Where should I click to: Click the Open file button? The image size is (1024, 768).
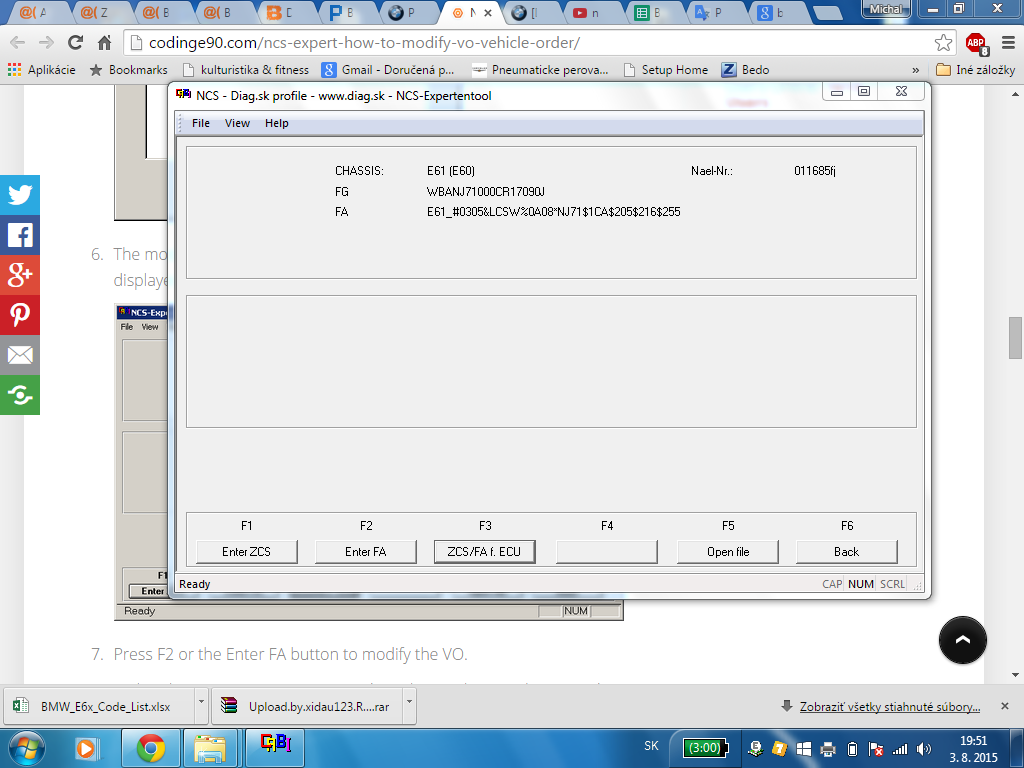[727, 551]
